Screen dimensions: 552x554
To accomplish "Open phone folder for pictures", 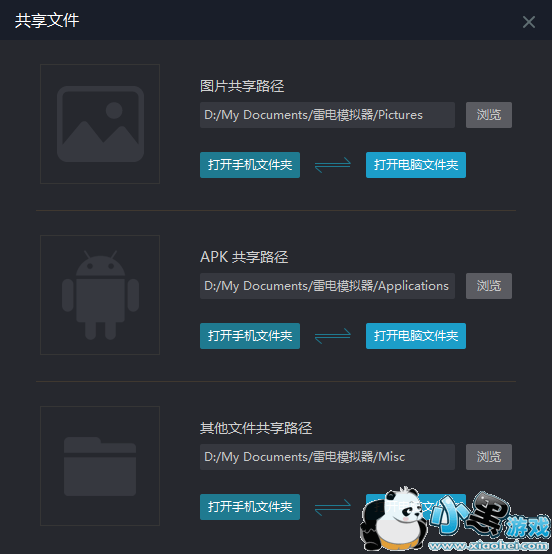I will [250, 165].
